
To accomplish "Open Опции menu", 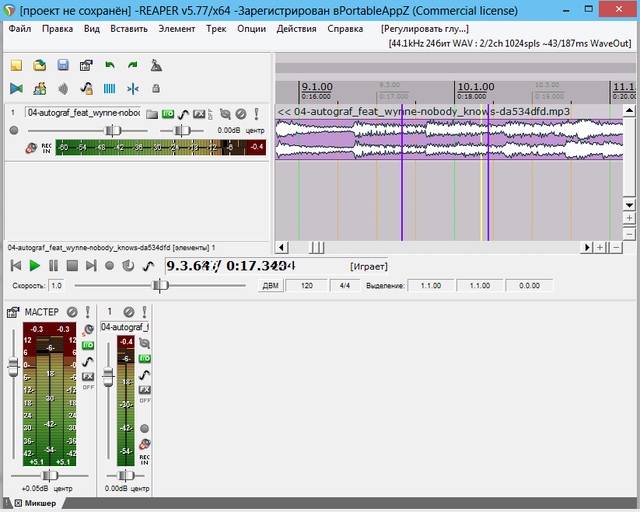I will [x=251, y=29].
